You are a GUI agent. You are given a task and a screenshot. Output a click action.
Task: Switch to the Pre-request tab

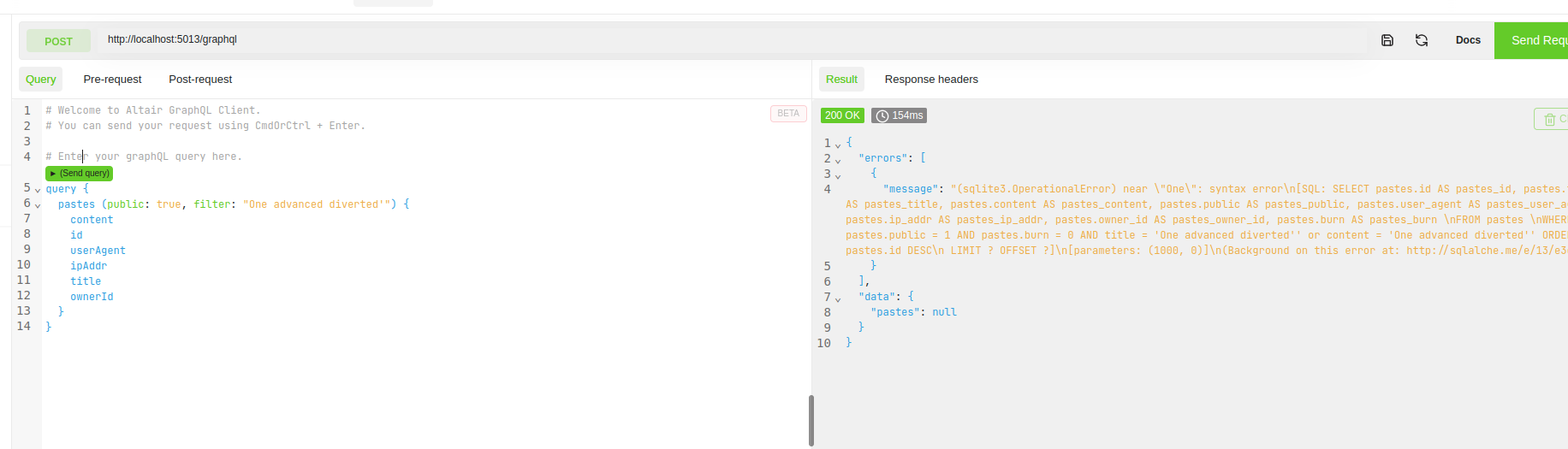[x=112, y=80]
